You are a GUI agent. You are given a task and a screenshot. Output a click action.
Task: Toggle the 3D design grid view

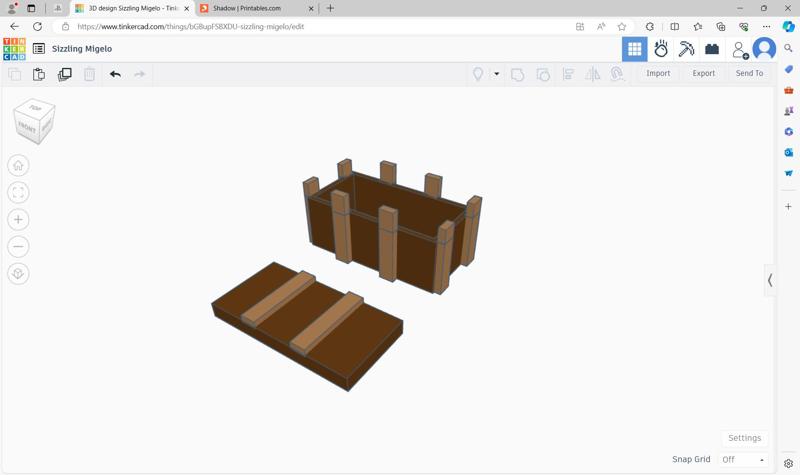[635, 49]
